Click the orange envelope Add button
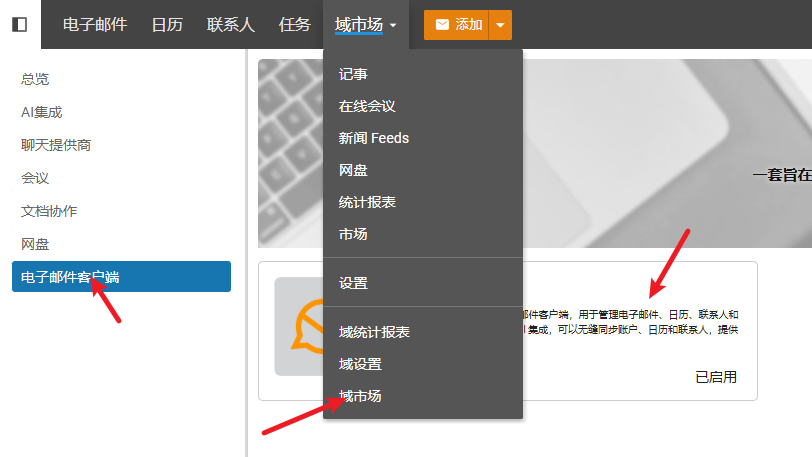 click(457, 25)
